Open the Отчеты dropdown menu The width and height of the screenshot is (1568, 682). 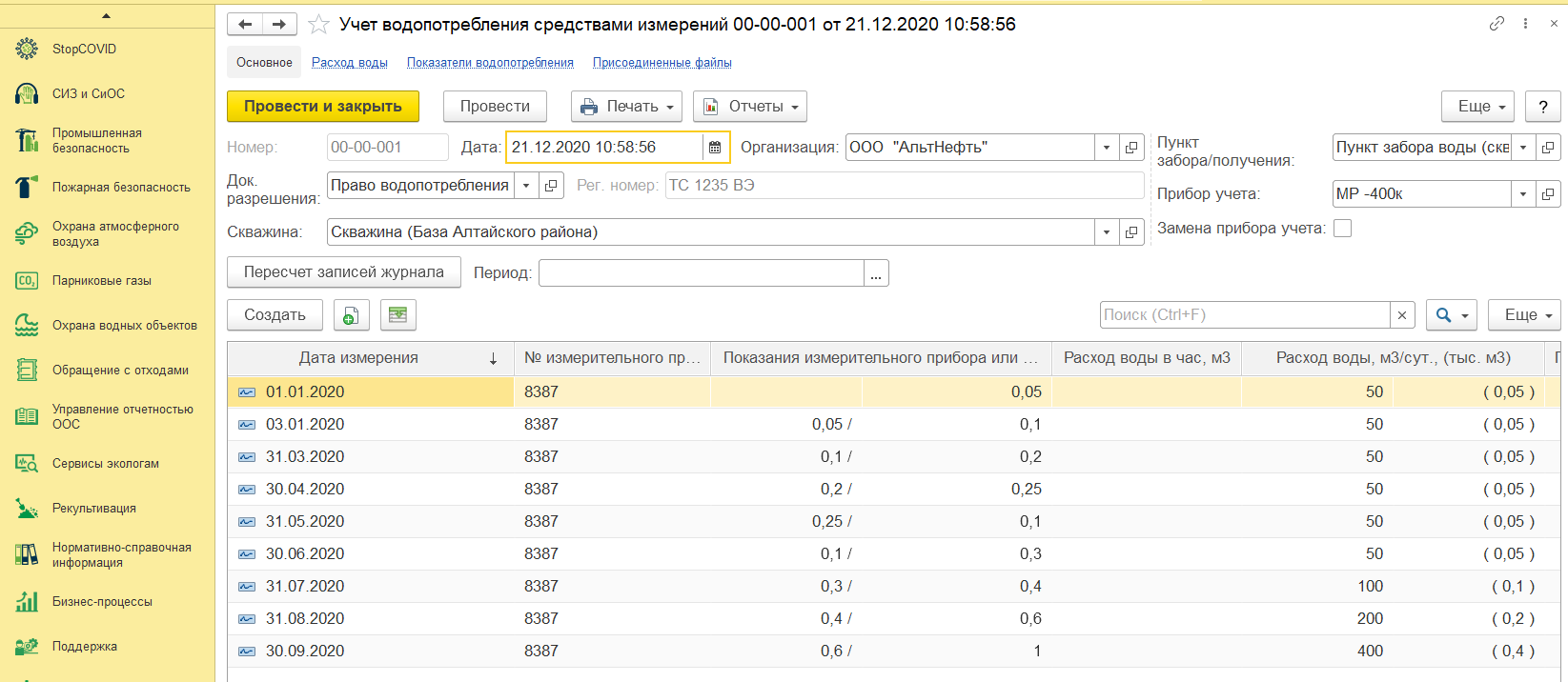point(750,107)
